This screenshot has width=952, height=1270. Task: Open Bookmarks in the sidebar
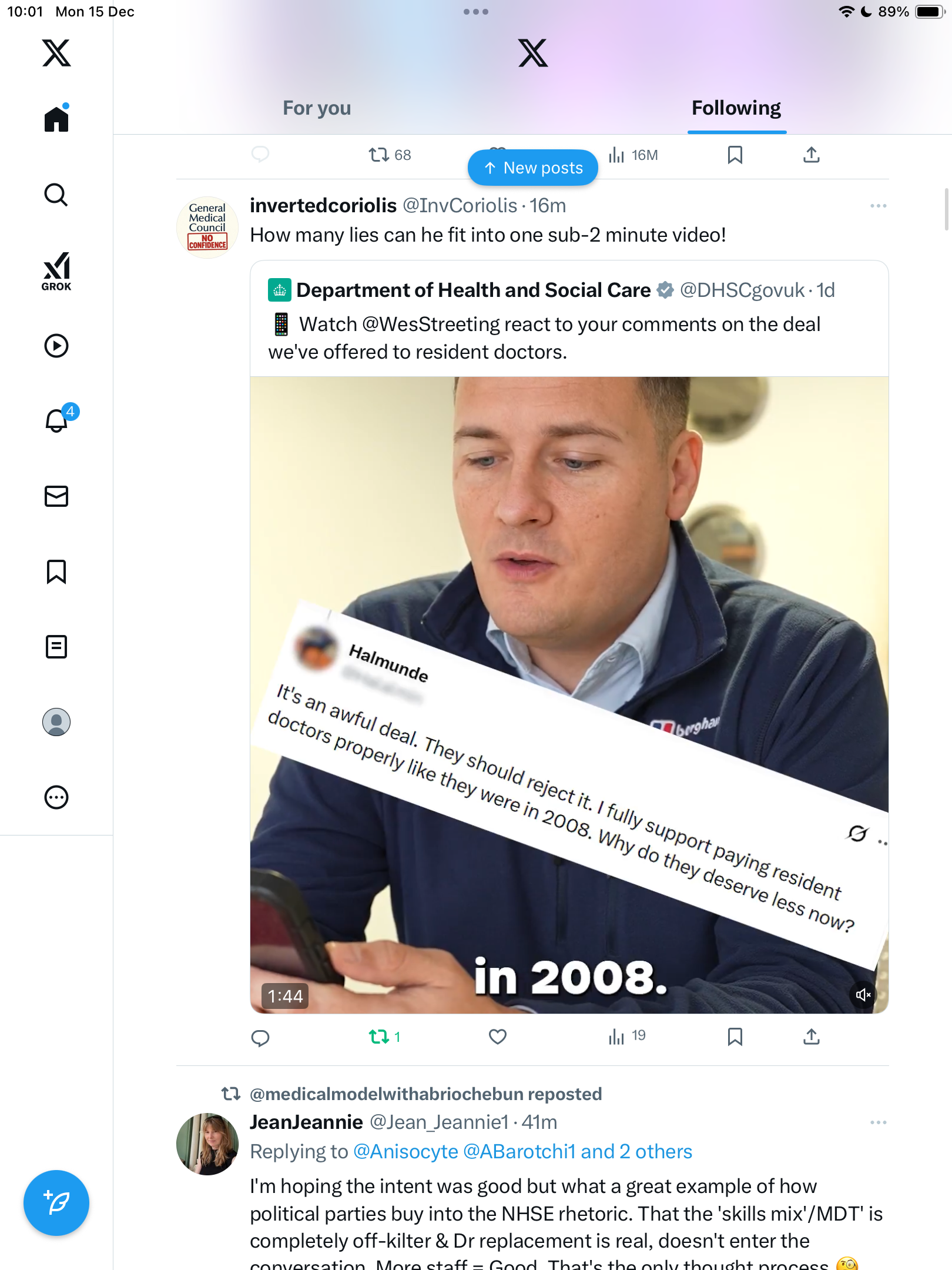click(56, 571)
